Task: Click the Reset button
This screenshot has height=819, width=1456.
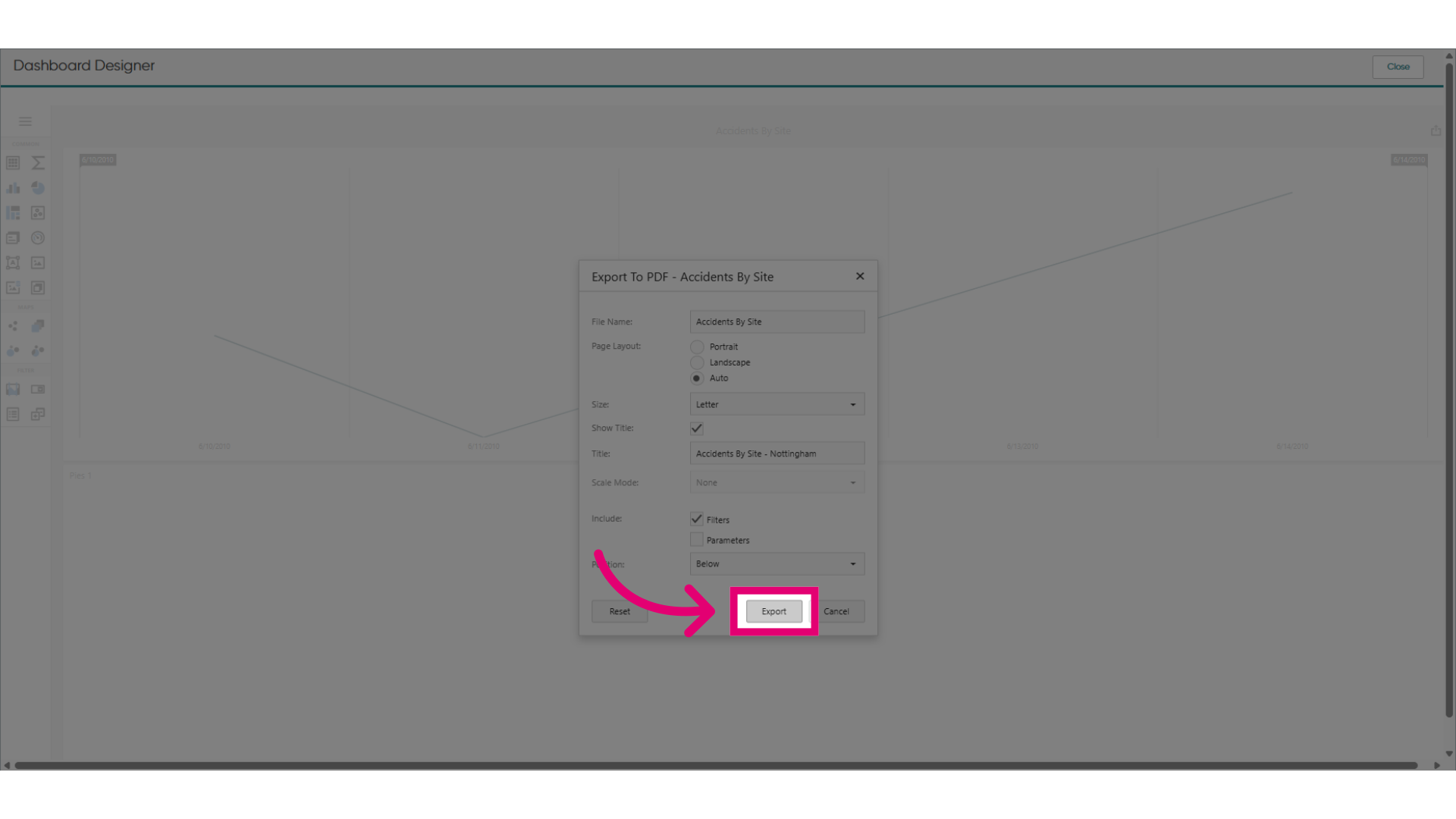Action: point(620,611)
